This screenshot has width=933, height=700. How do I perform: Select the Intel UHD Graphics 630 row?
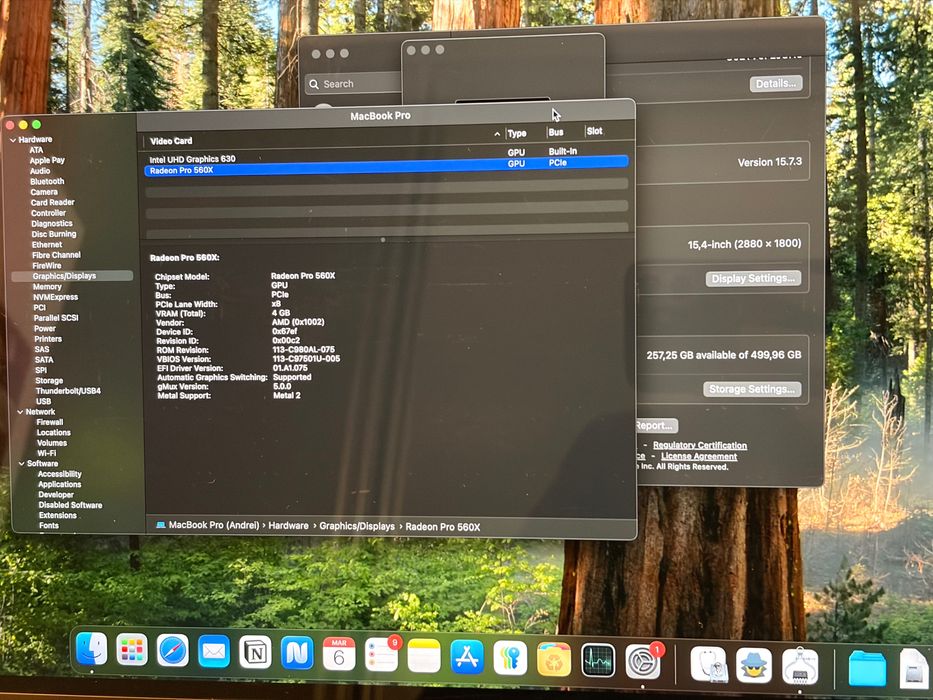(x=386, y=156)
